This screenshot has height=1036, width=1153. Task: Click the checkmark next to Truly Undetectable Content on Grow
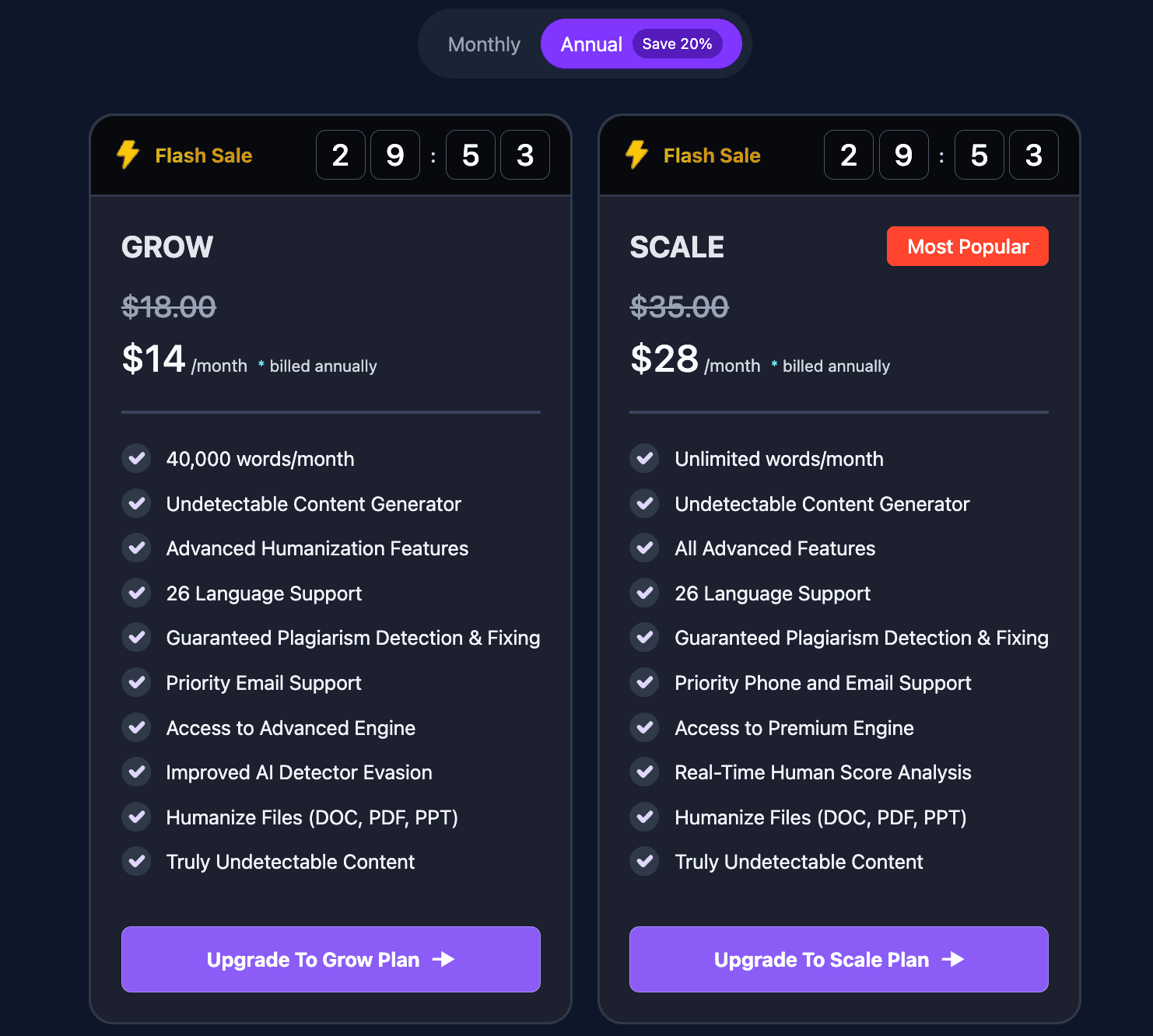click(137, 862)
